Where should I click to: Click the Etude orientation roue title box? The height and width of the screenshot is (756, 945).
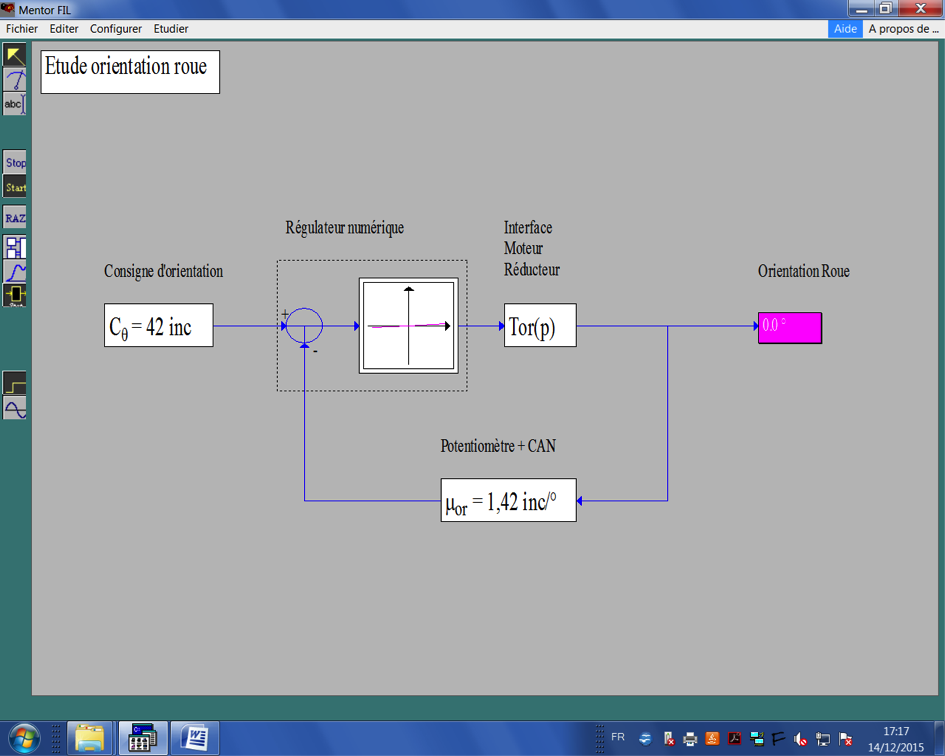point(130,72)
